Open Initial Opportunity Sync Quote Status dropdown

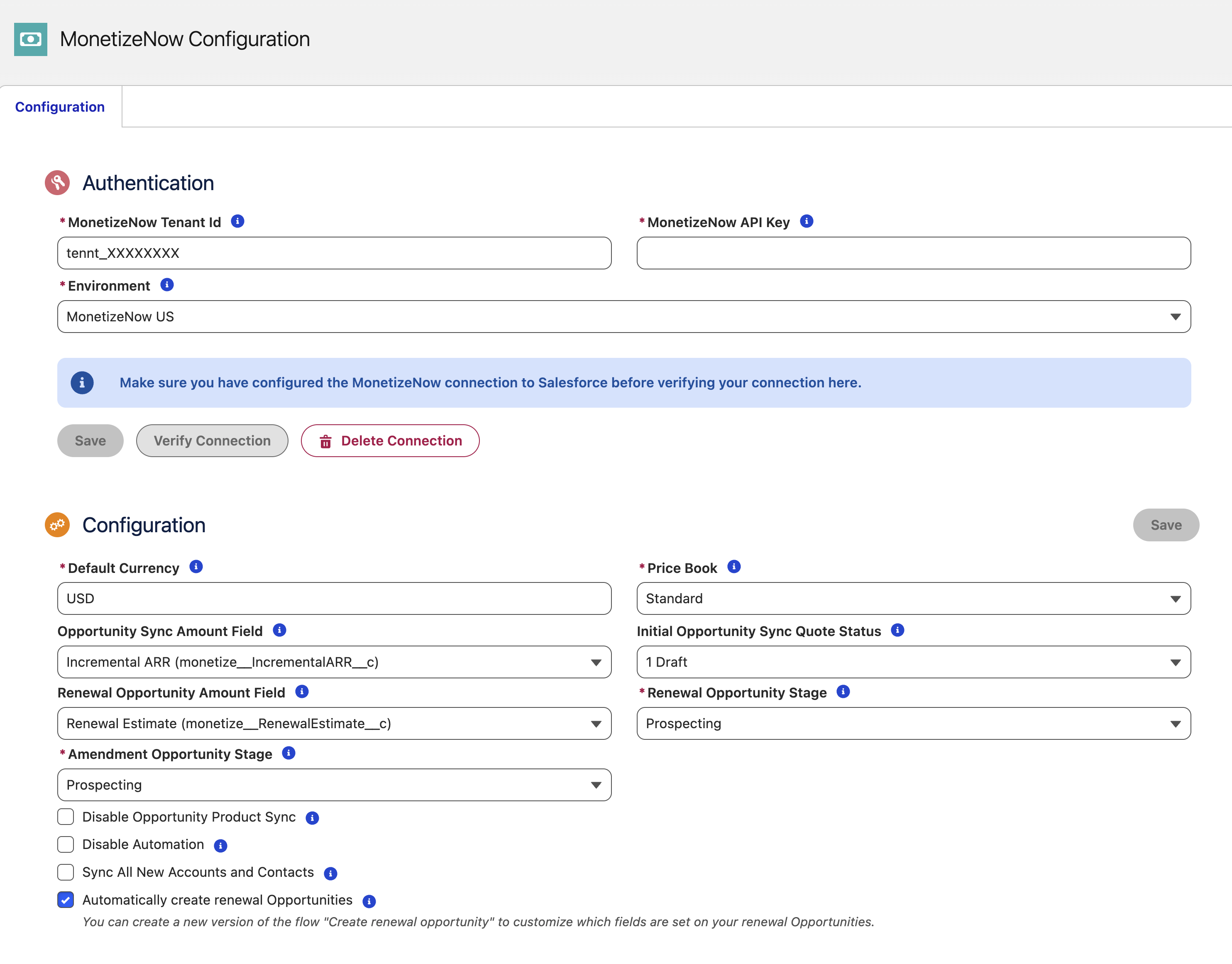pyautogui.click(x=913, y=662)
